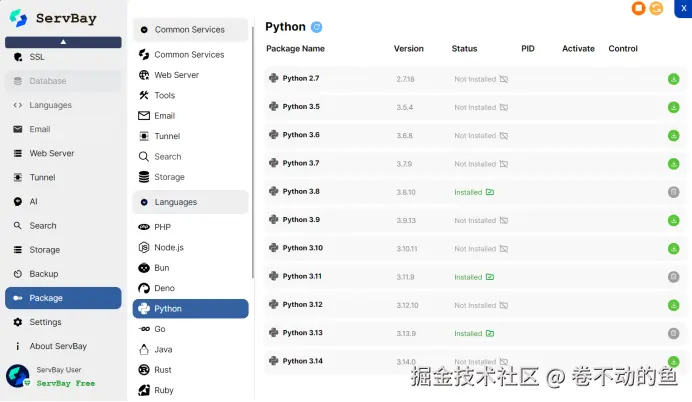The image size is (692, 402).
Task: Open Rust language packages
Action: tap(190, 370)
